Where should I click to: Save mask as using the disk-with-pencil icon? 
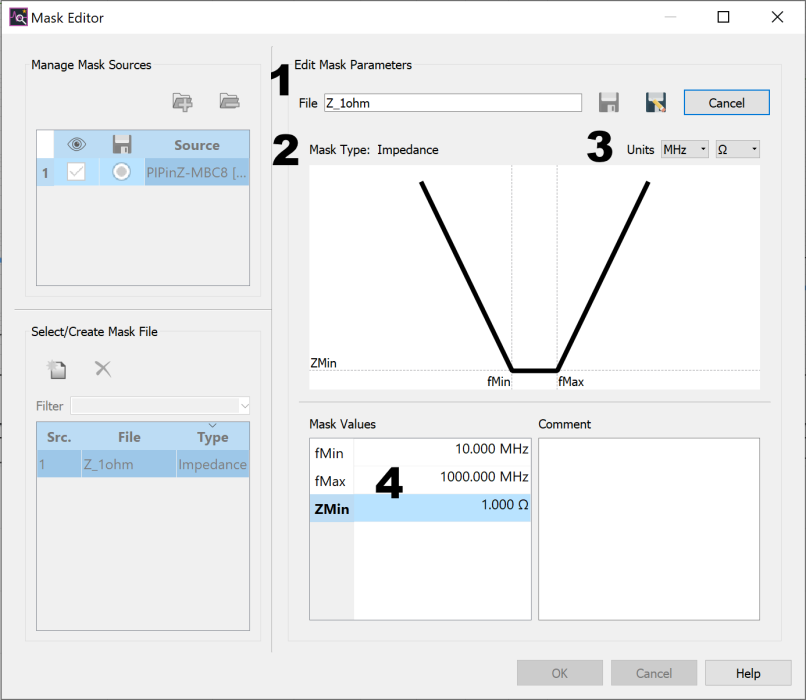click(655, 102)
